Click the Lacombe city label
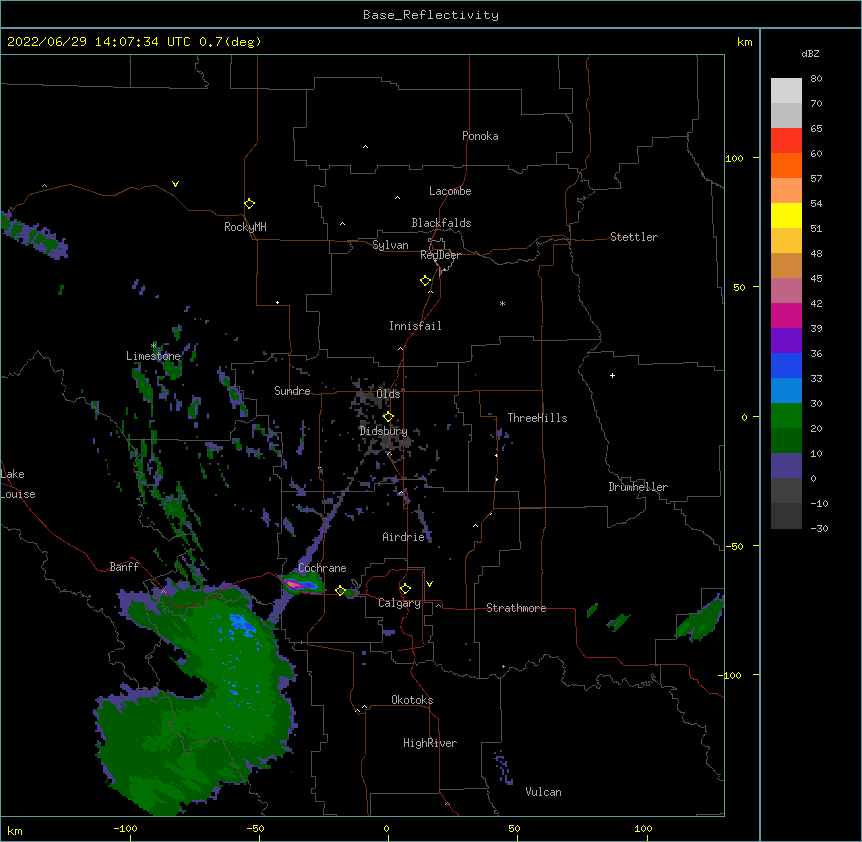The width and height of the screenshot is (862, 842). coord(450,191)
